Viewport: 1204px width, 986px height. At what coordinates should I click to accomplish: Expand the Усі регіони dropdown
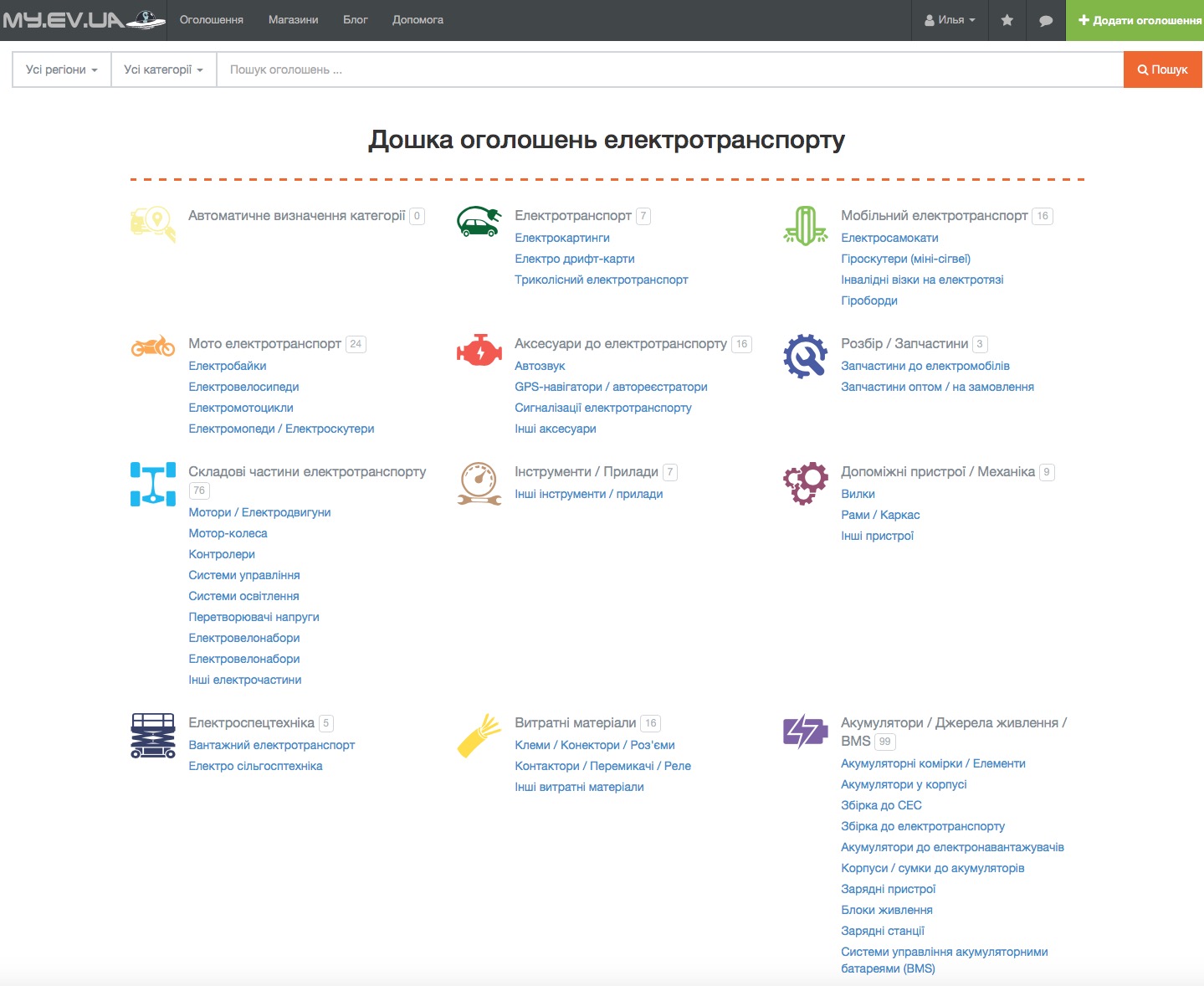[x=61, y=69]
